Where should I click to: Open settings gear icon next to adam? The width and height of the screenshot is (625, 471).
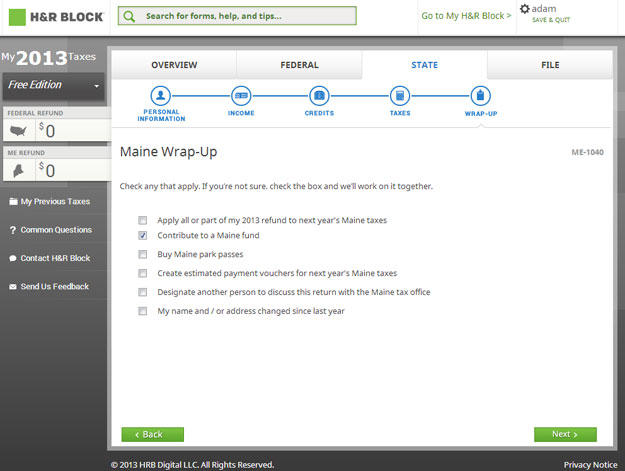(x=525, y=9)
